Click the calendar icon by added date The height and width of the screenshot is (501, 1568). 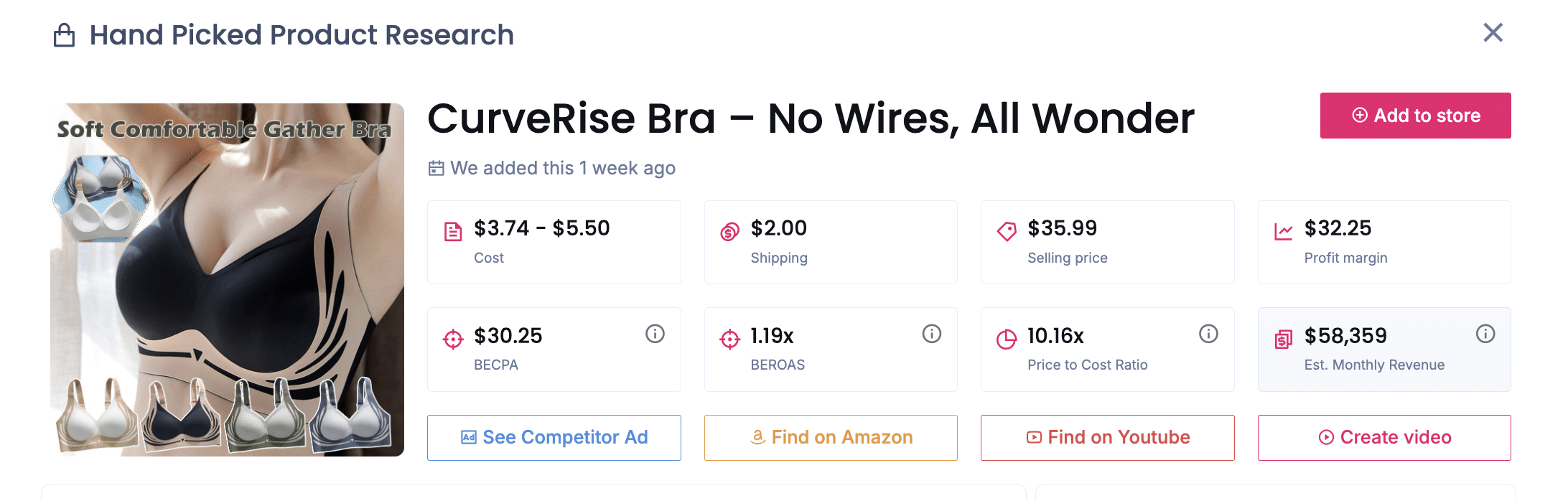point(436,169)
